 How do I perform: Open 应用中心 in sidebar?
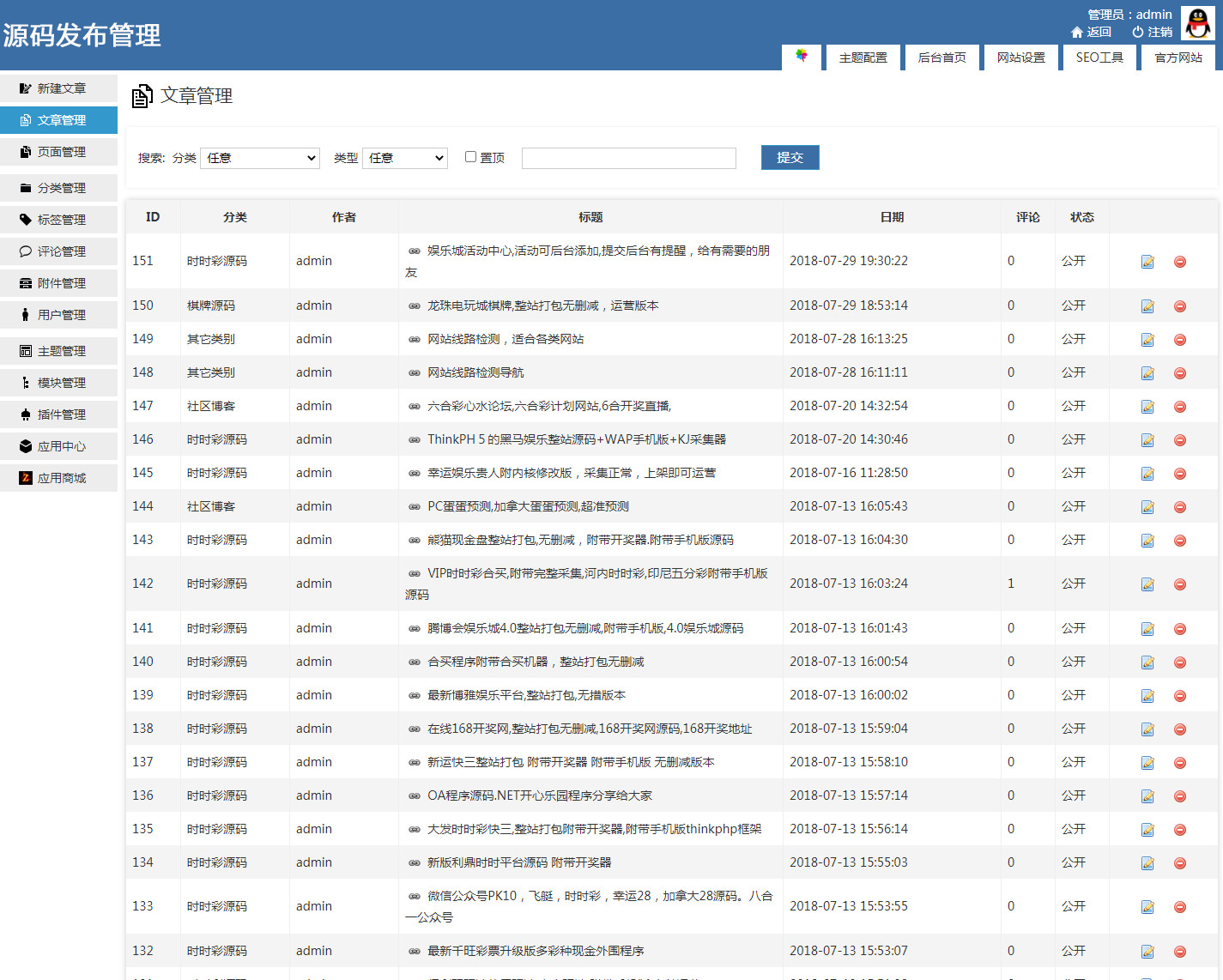coord(58,446)
